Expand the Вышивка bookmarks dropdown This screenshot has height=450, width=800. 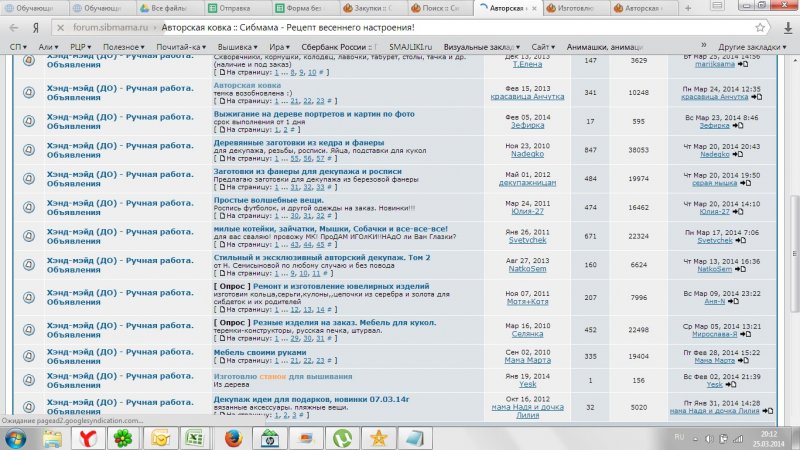pyautogui.click(x=237, y=46)
